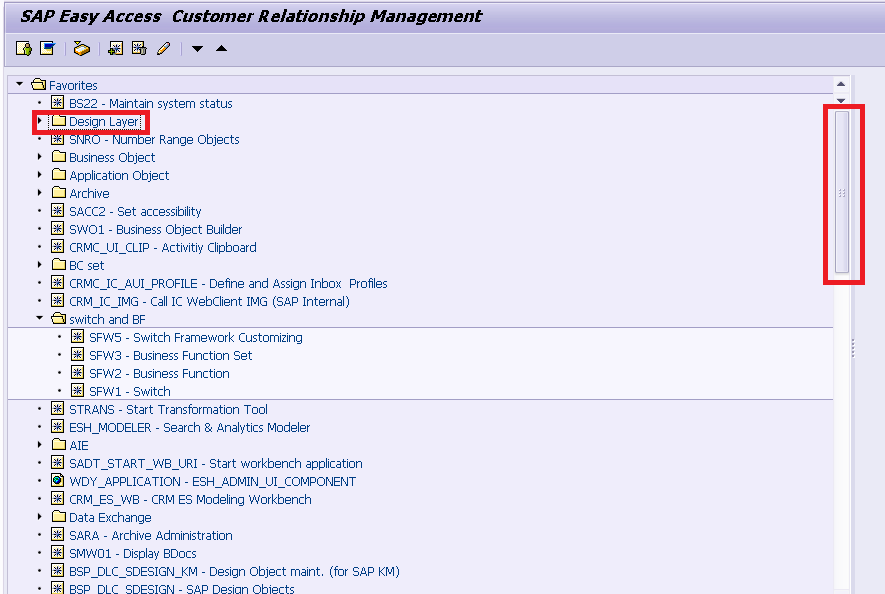Open SMW01 - Display BDocs transaction
Viewport: 885px width, 594px height.
(133, 553)
